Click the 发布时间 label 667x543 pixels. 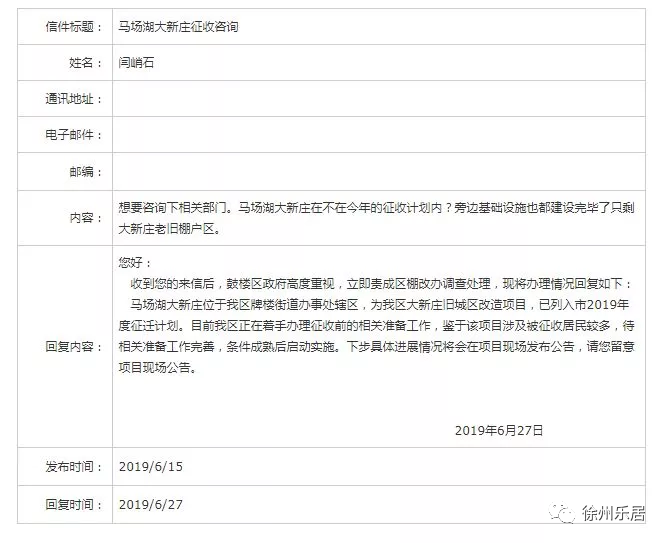click(x=74, y=467)
